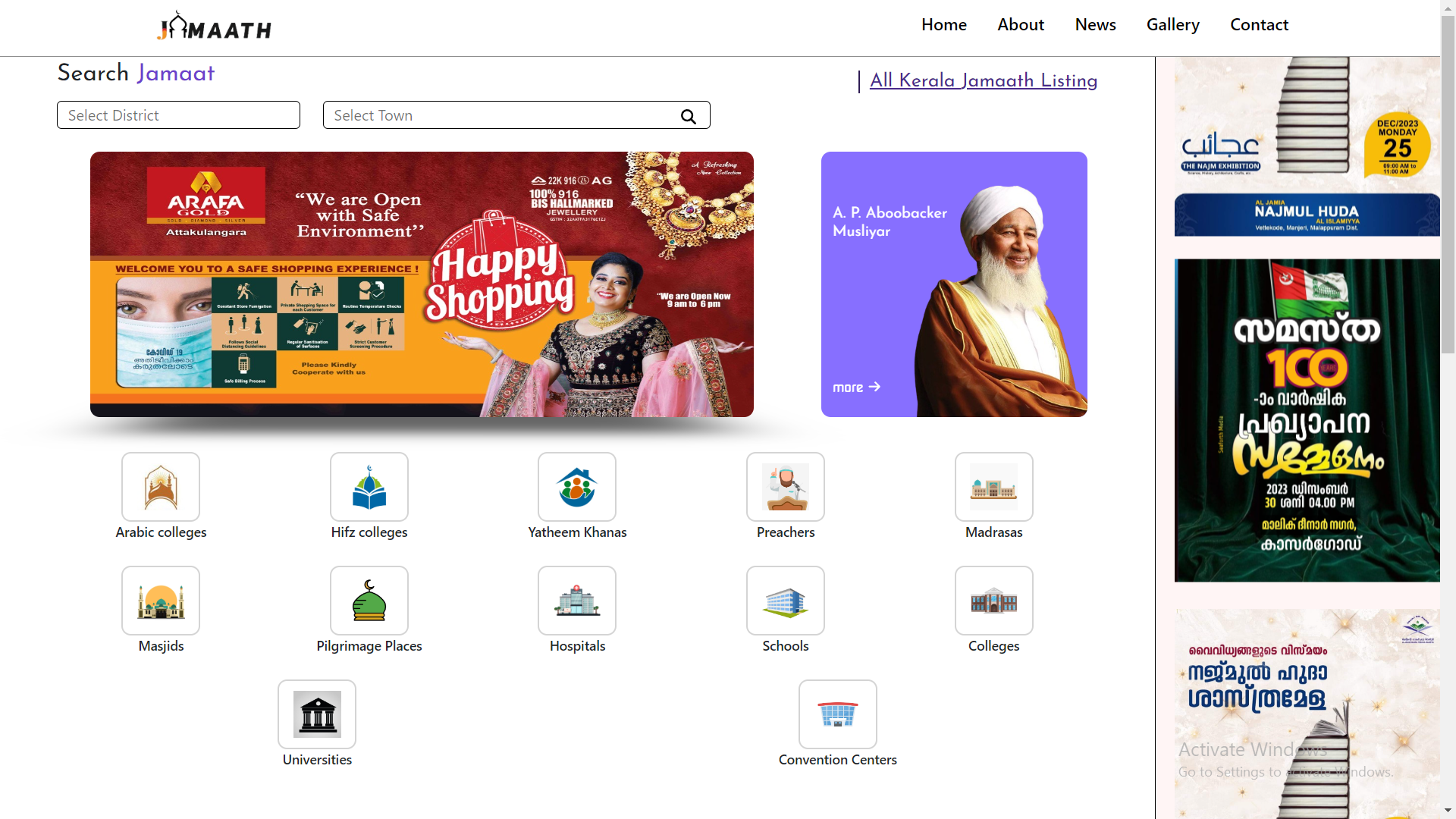
Task: Click the Universities label
Action: (x=317, y=760)
